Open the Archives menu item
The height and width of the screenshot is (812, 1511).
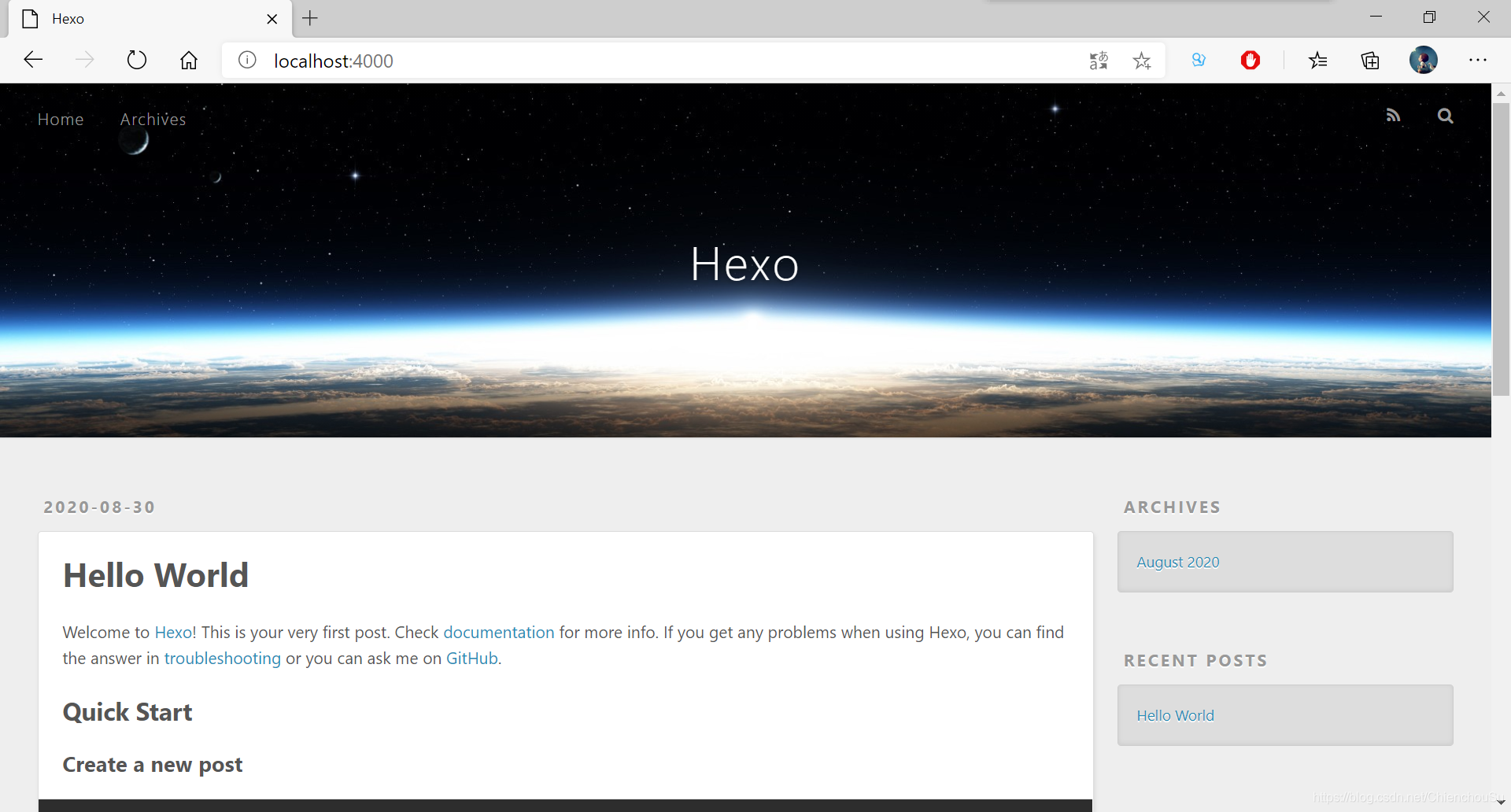[153, 120]
